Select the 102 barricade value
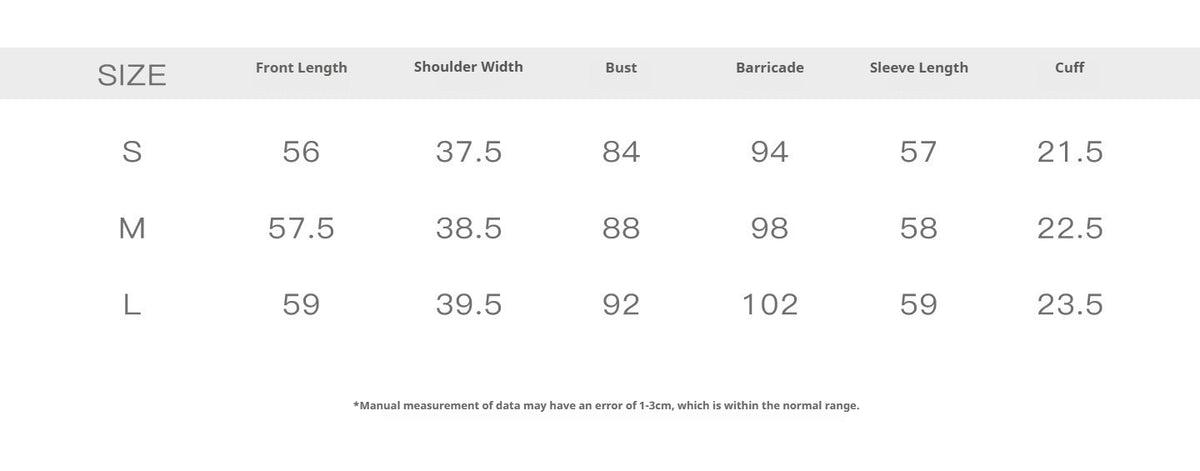This screenshot has height=471, width=1200. pyautogui.click(x=769, y=305)
